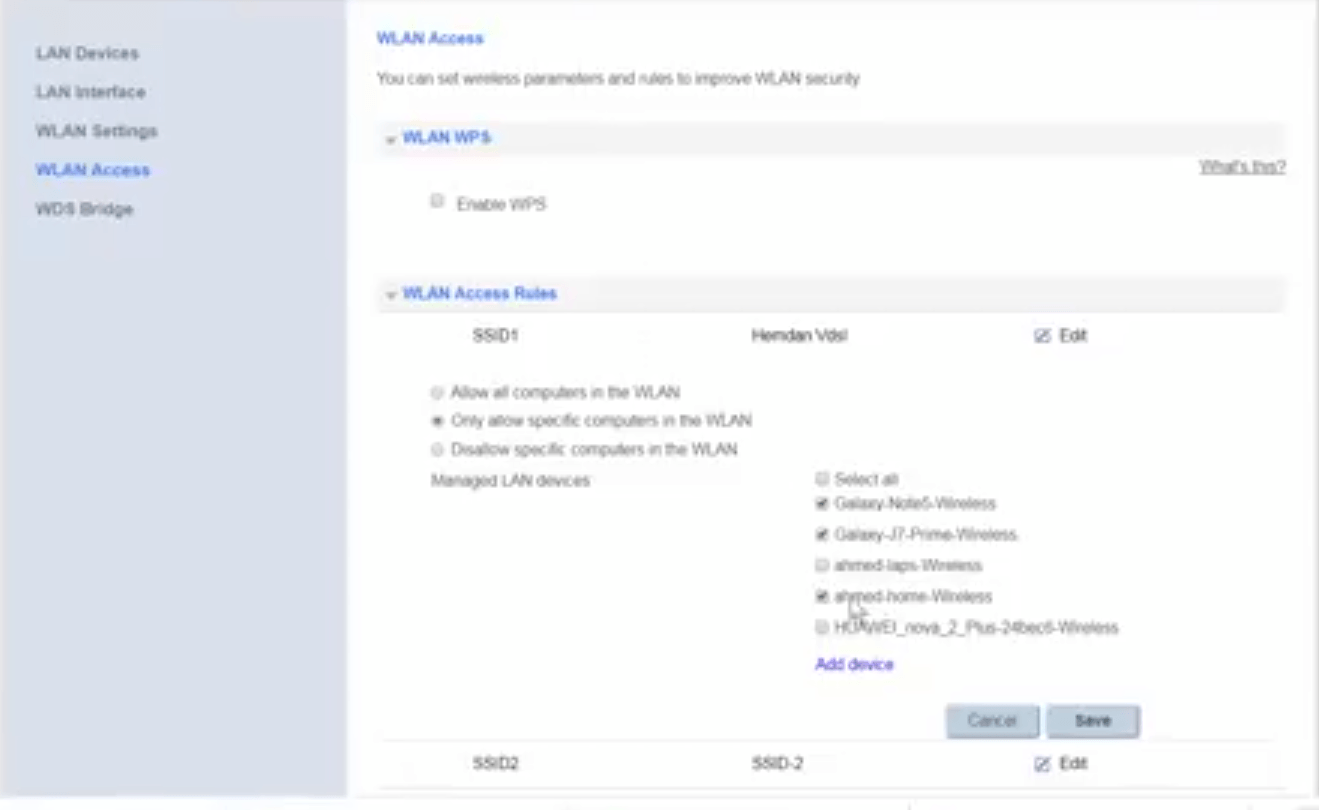This screenshot has width=1319, height=810.
Task: Collapse the WLAN Access Rules section arrow
Action: pos(391,295)
